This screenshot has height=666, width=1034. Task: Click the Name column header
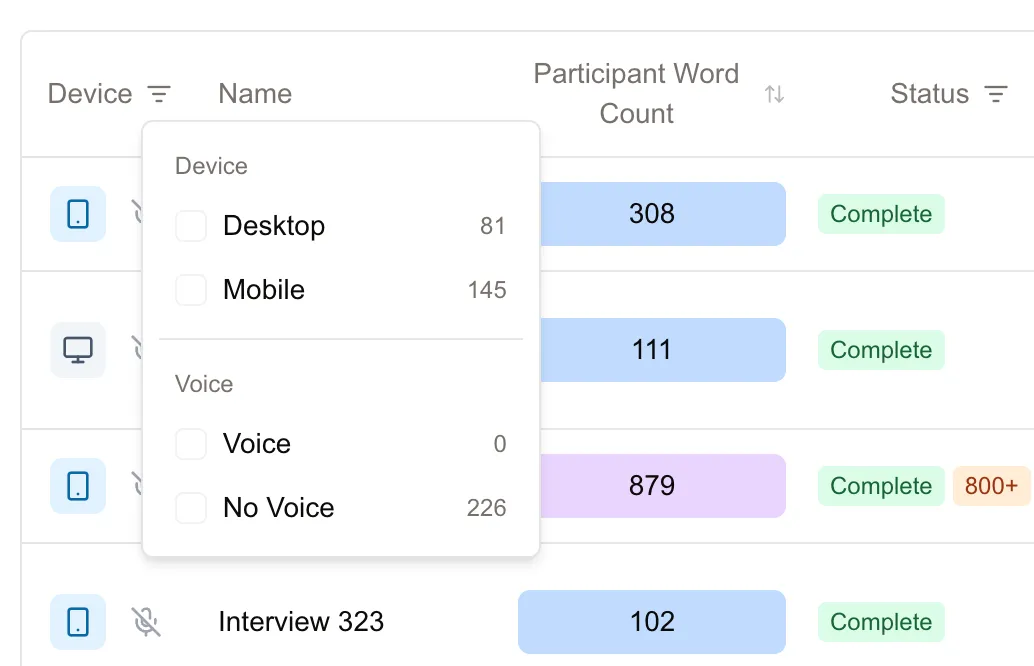pos(255,94)
